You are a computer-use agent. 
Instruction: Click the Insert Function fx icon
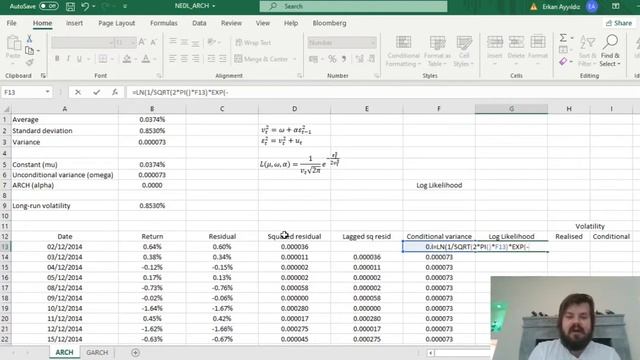(115, 92)
